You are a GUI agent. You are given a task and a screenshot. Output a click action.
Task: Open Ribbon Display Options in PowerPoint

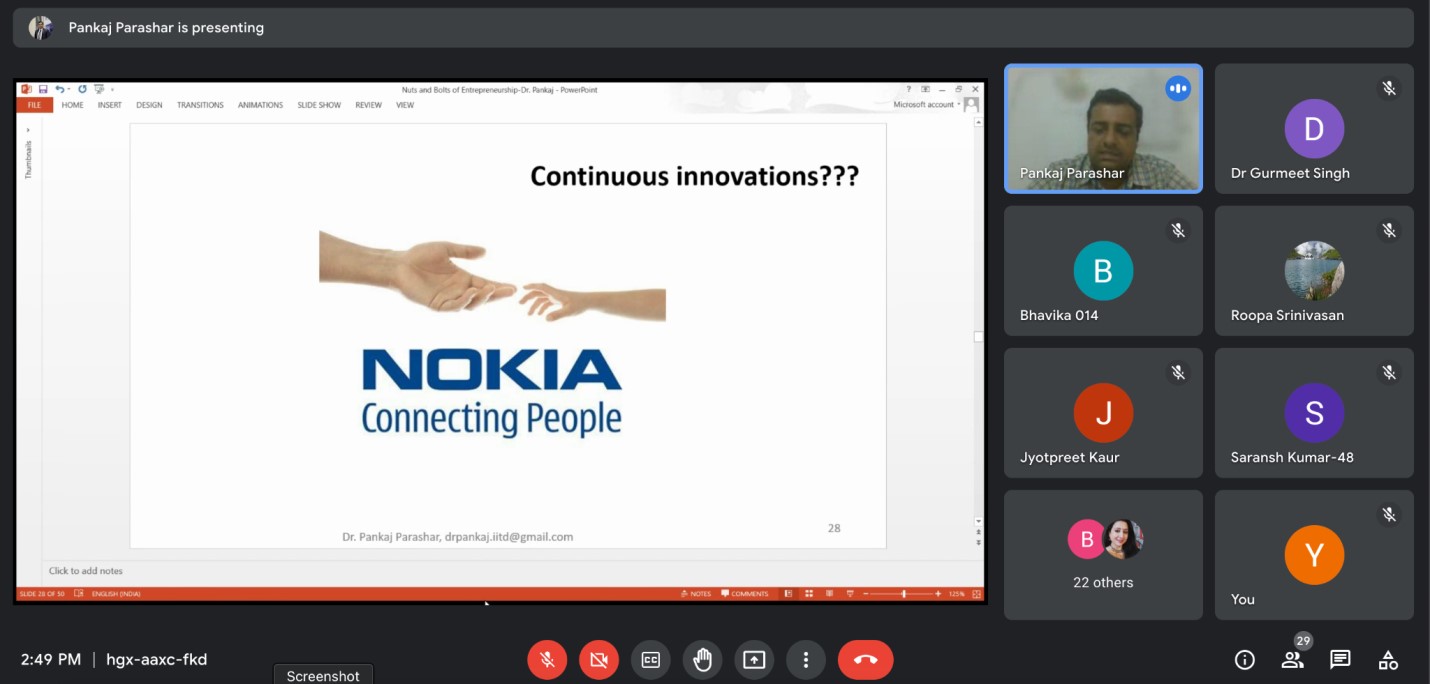pos(926,89)
